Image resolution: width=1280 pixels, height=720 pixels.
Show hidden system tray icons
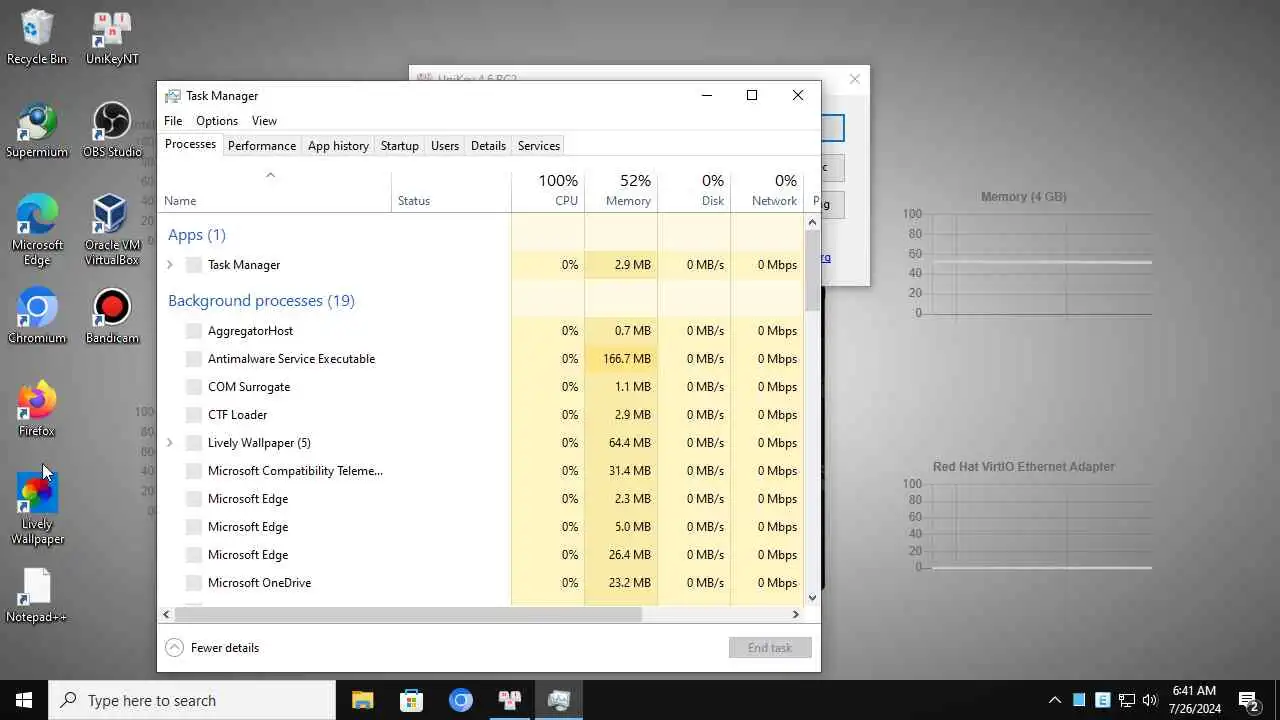tap(1054, 700)
